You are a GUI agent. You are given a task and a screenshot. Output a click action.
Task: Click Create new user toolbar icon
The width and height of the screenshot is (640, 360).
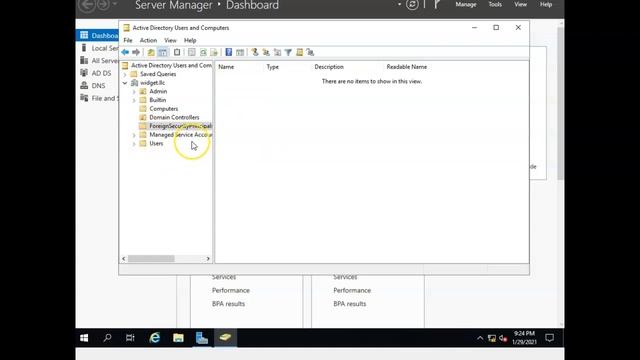coord(255,52)
